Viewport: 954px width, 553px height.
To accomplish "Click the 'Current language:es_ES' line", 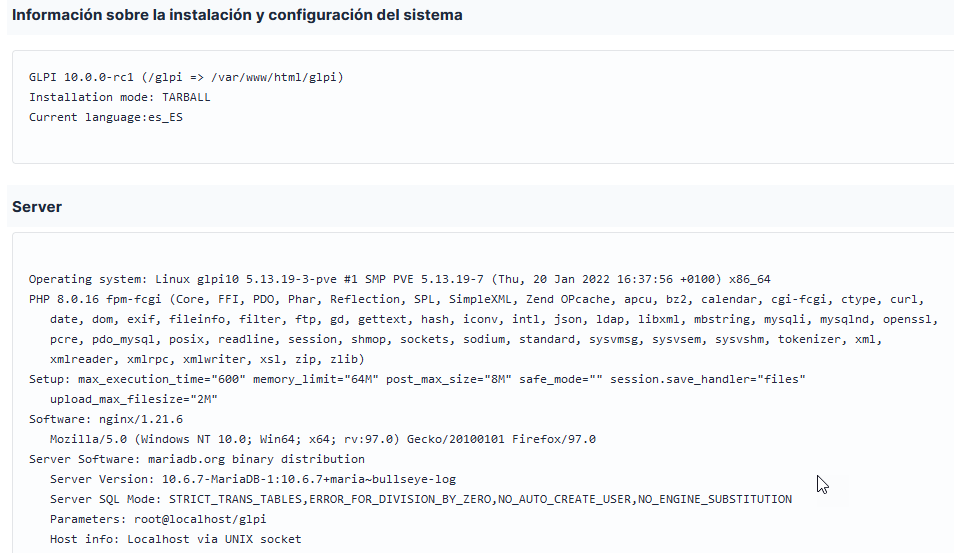I will tap(106, 117).
